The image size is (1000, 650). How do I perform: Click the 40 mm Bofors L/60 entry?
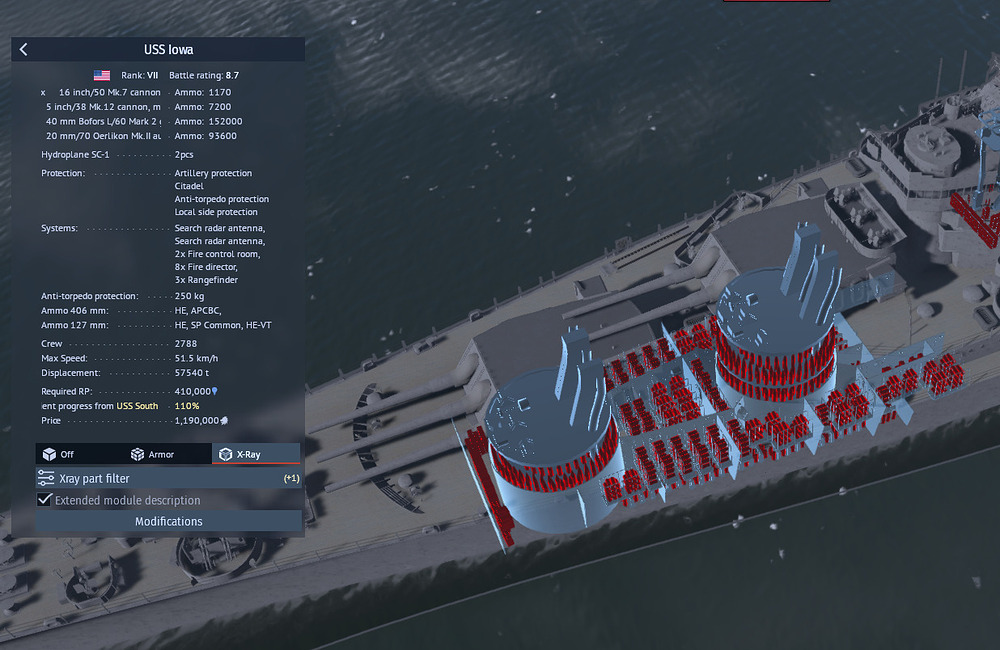coord(103,121)
